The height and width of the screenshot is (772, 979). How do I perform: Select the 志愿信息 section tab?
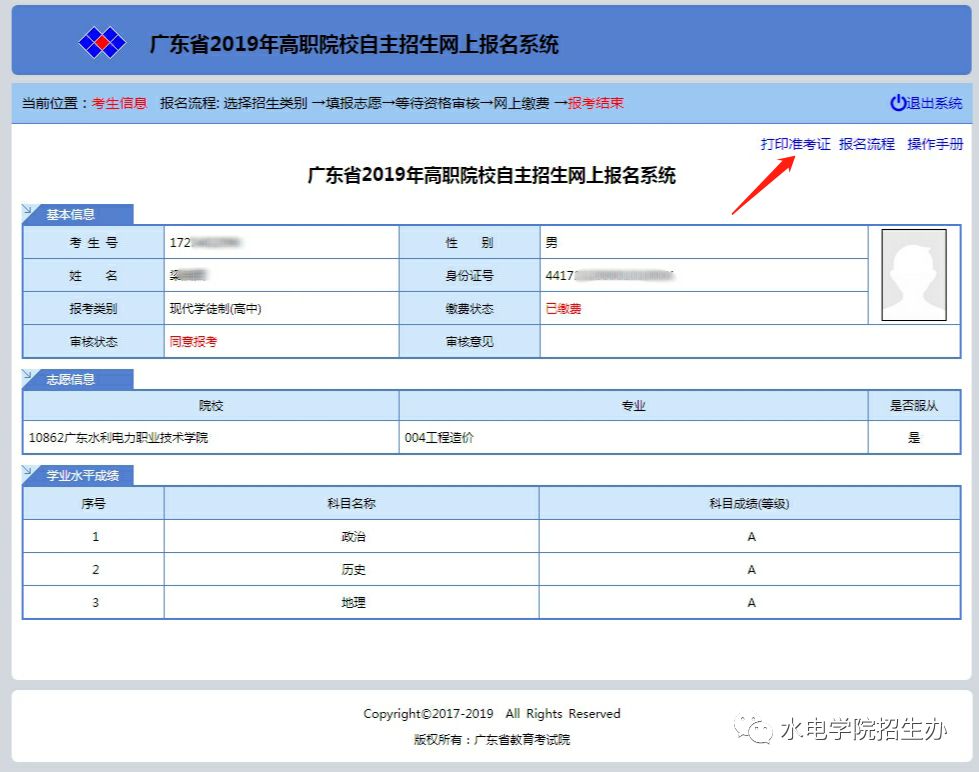click(70, 379)
